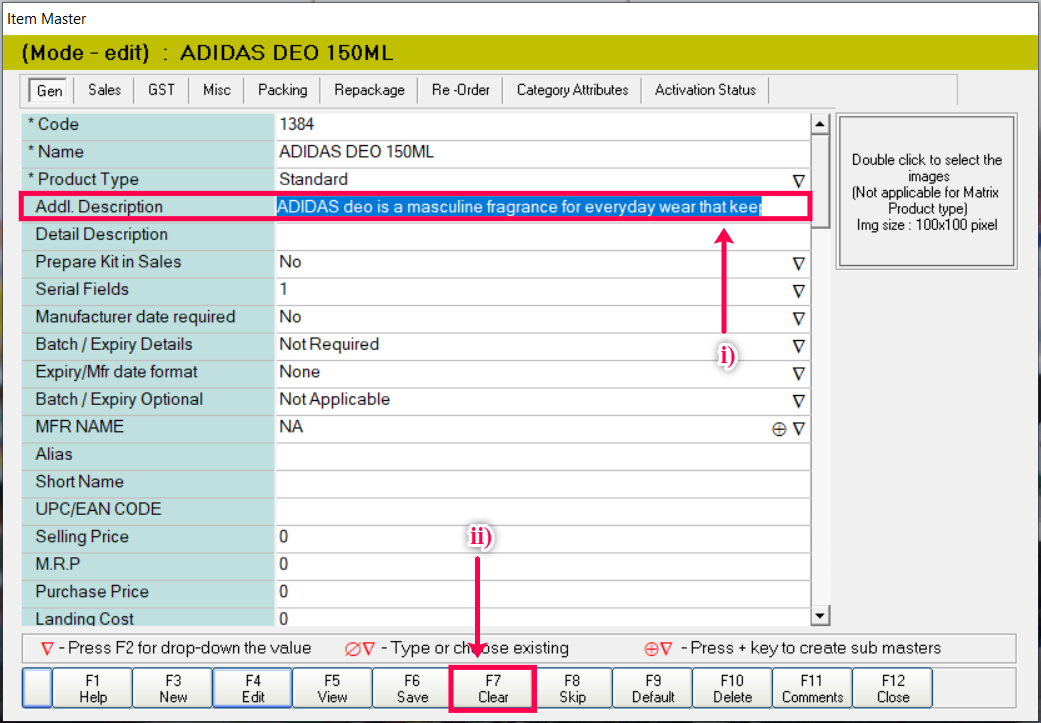
Task: Expand Manufacturer date required dropdown
Action: coord(799,319)
